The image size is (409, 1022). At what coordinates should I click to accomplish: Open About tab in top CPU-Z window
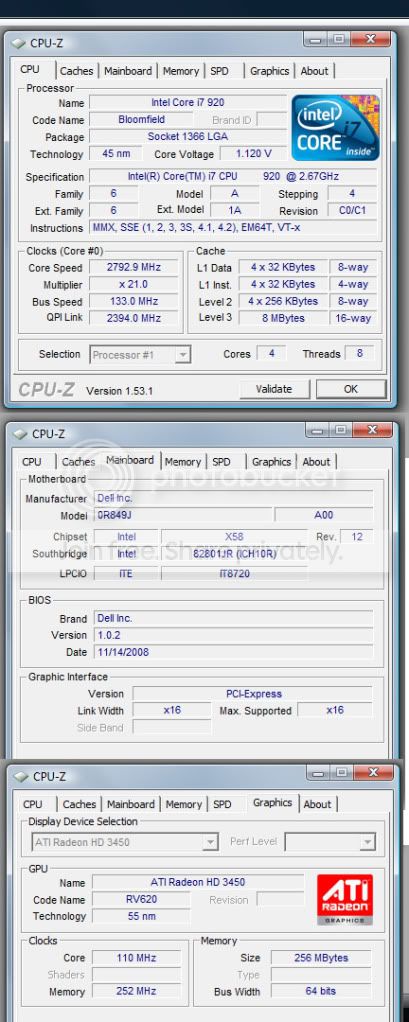pyautogui.click(x=315, y=71)
